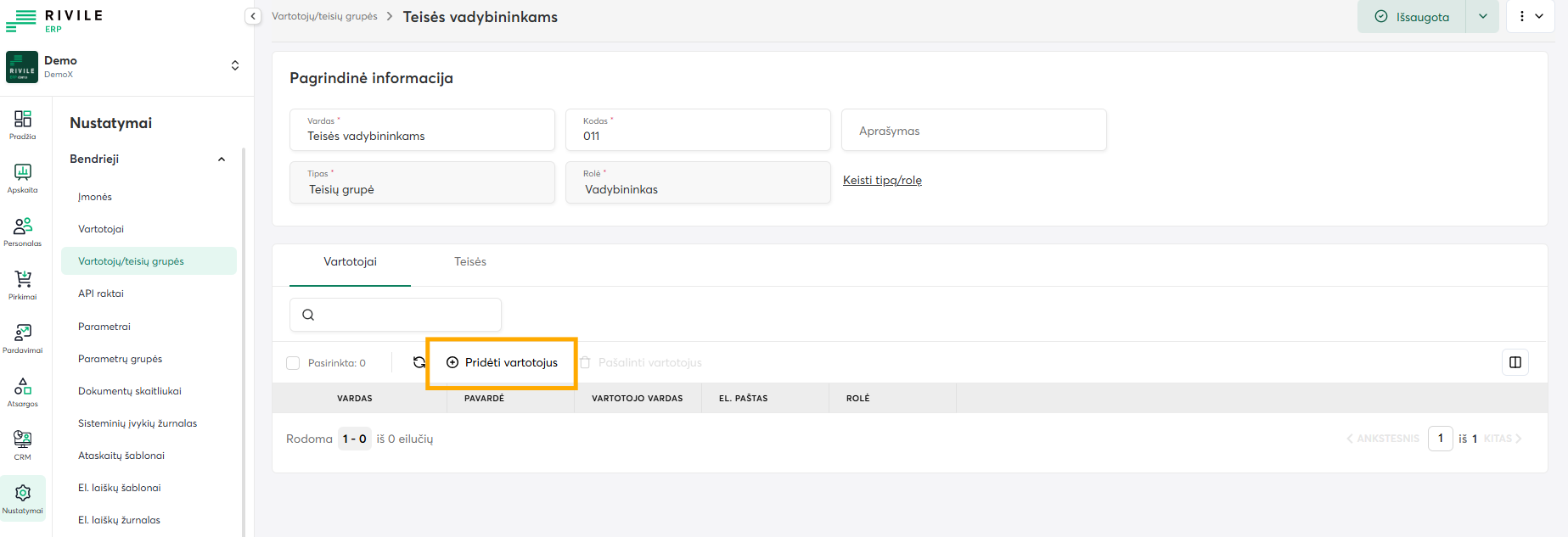Open API raktai in settings menu

[x=101, y=294]
